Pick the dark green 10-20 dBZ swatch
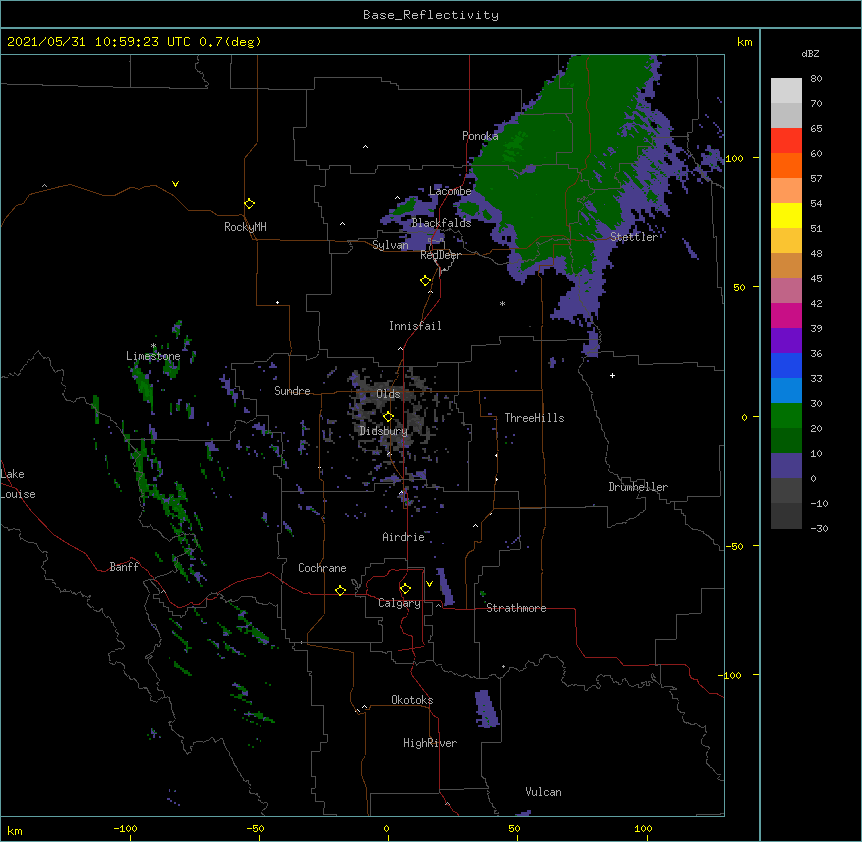The height and width of the screenshot is (842, 862). pos(786,441)
